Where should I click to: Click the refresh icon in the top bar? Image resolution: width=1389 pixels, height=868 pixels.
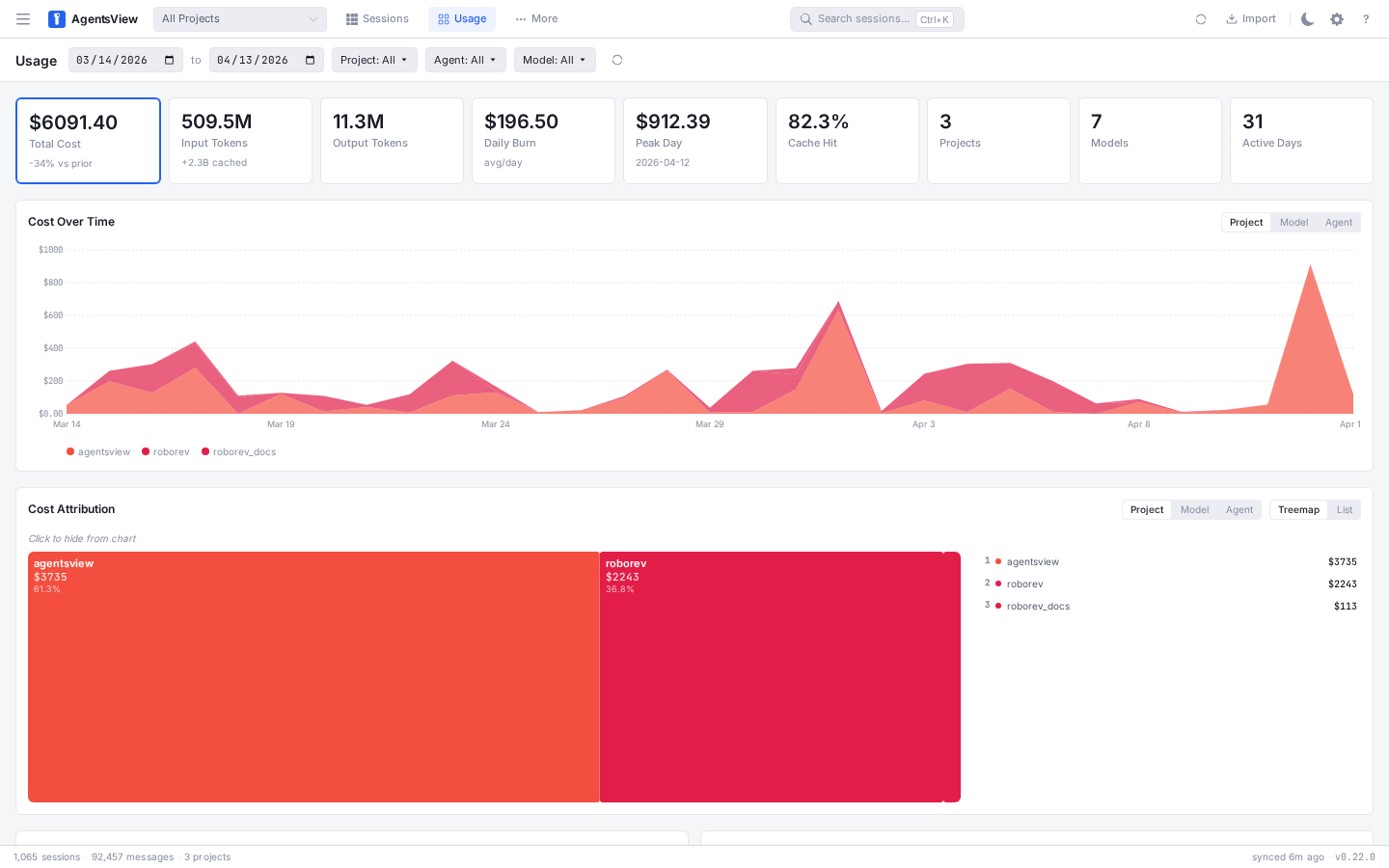point(1200,18)
